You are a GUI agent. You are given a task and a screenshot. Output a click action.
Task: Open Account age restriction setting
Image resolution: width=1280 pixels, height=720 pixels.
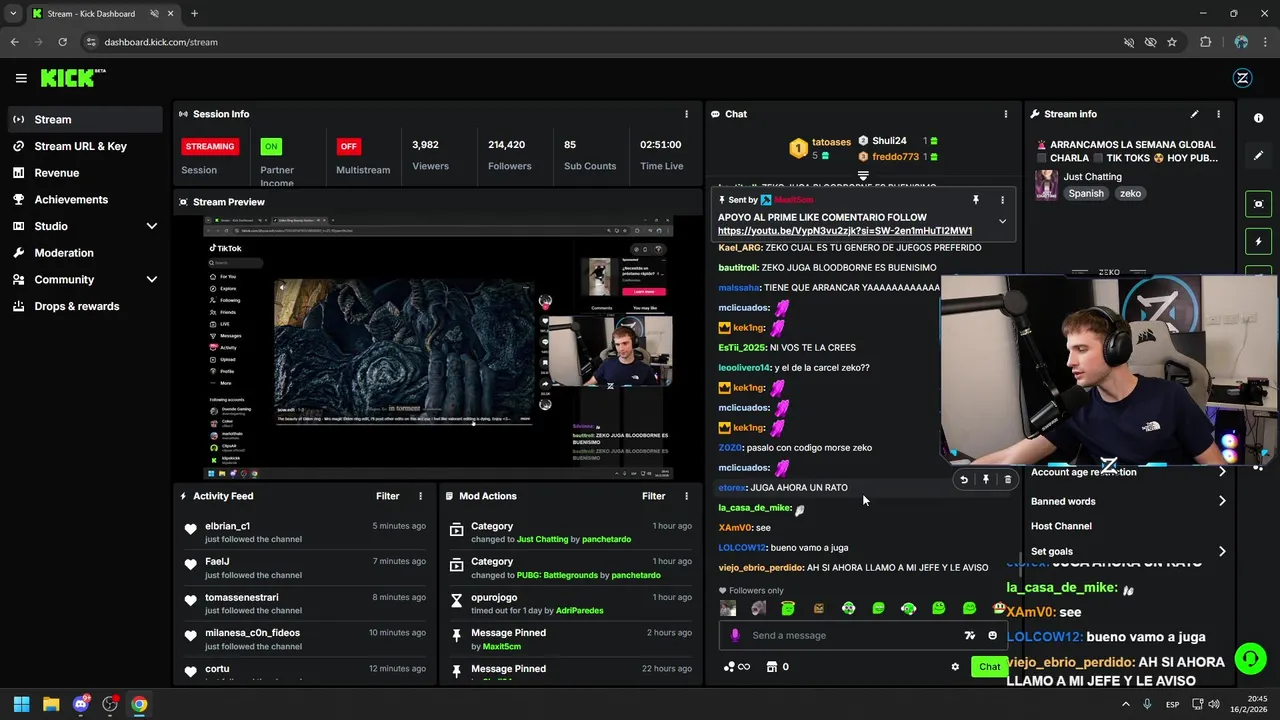click(1128, 472)
